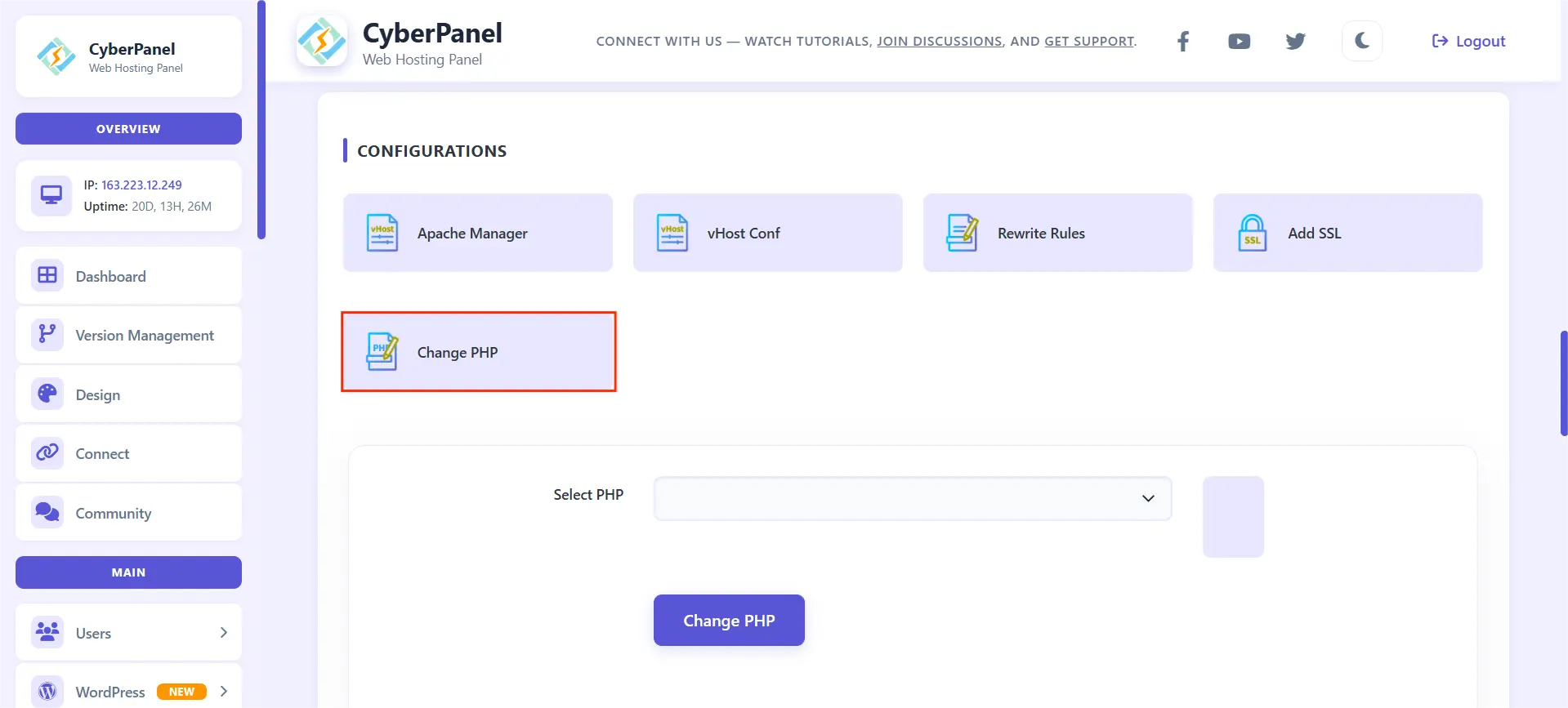Open the Facebook page icon
Viewport: 1568px width, 708px height.
coord(1182,41)
